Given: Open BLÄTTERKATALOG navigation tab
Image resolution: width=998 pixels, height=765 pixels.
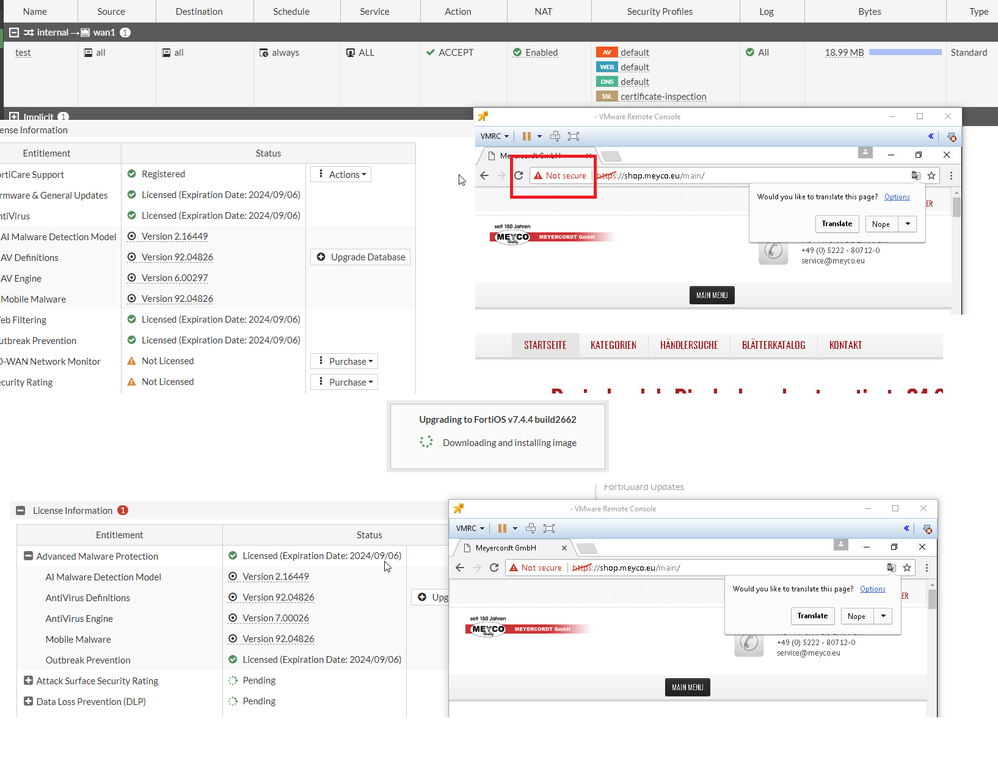Looking at the screenshot, I should pyautogui.click(x=773, y=345).
